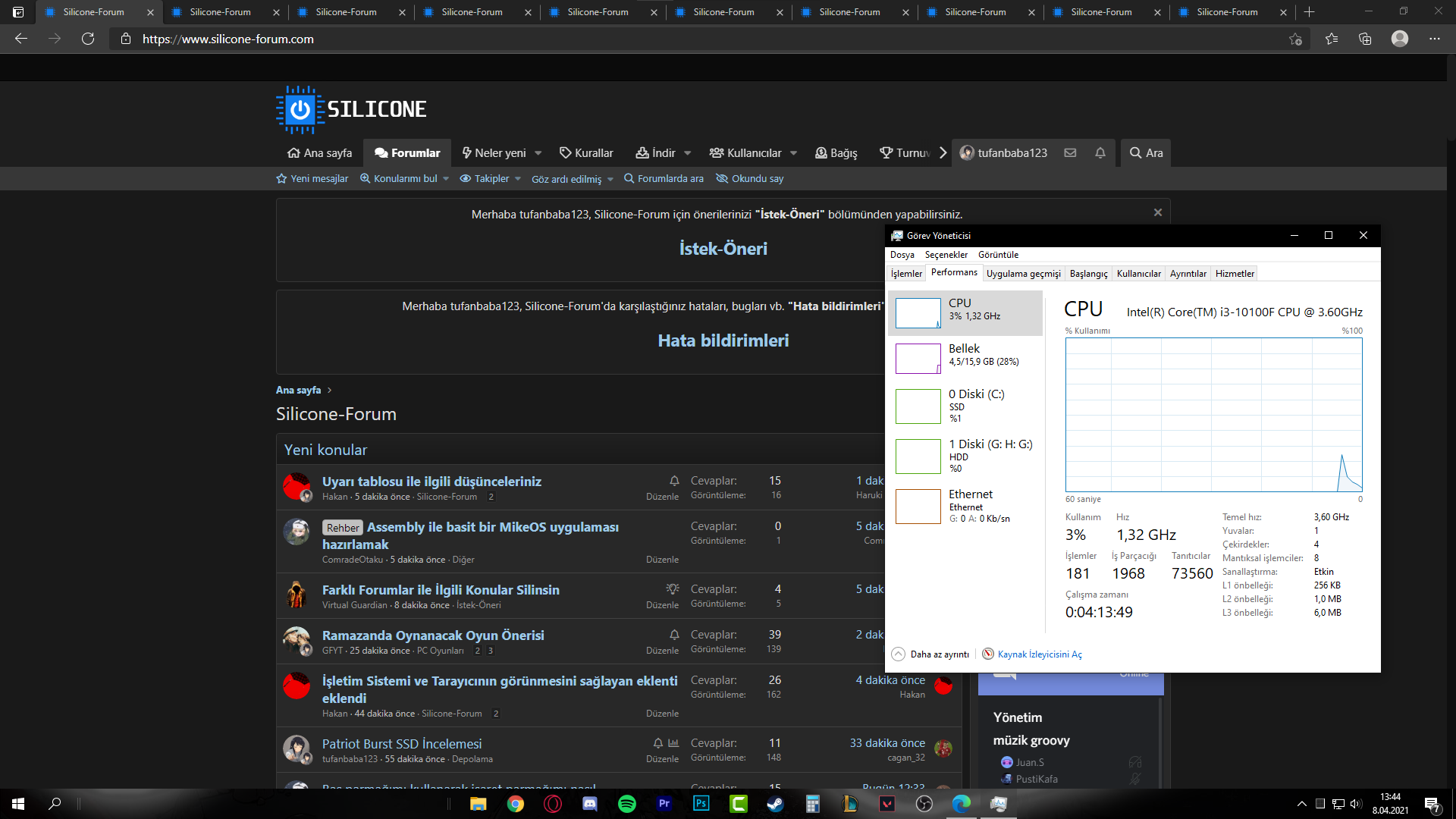
Task: Open Virtual Guardian's avatar thumbnail
Action: [x=297, y=595]
